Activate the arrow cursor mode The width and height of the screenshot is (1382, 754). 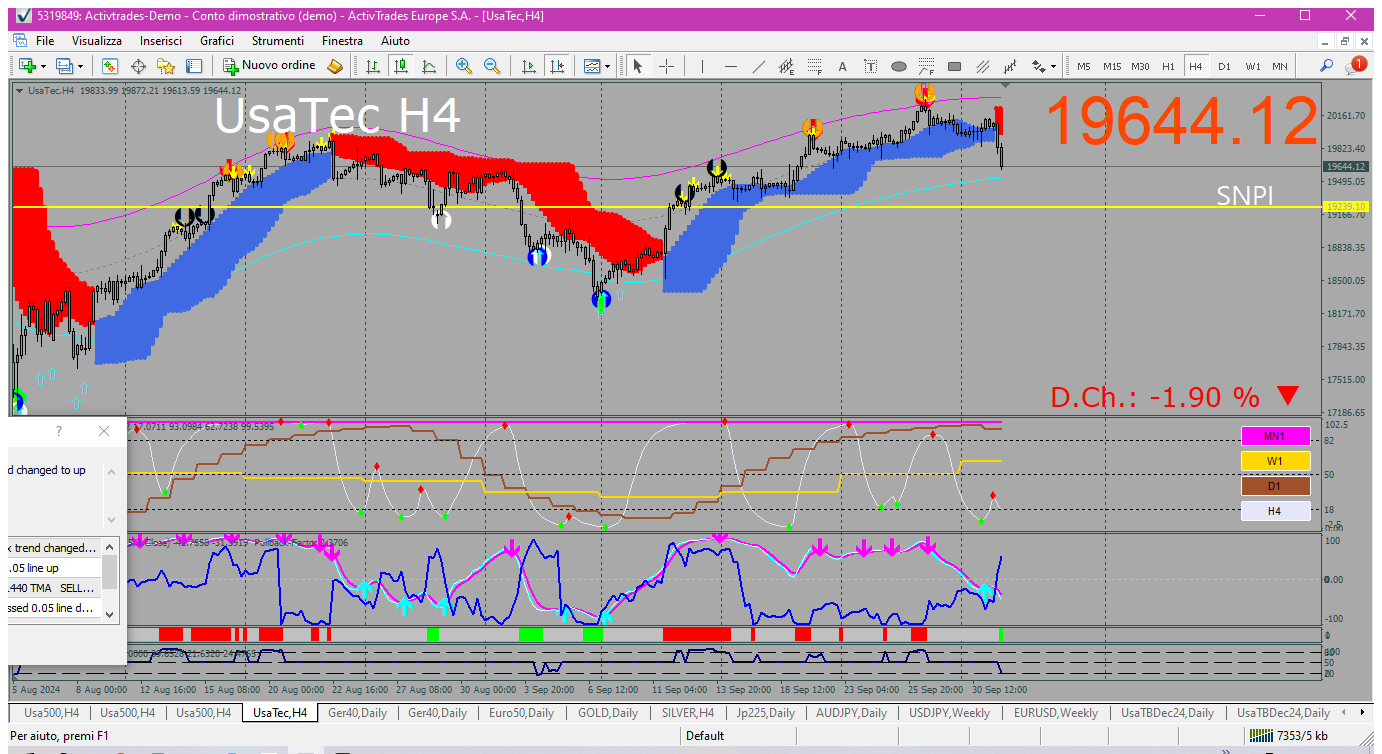click(x=638, y=66)
